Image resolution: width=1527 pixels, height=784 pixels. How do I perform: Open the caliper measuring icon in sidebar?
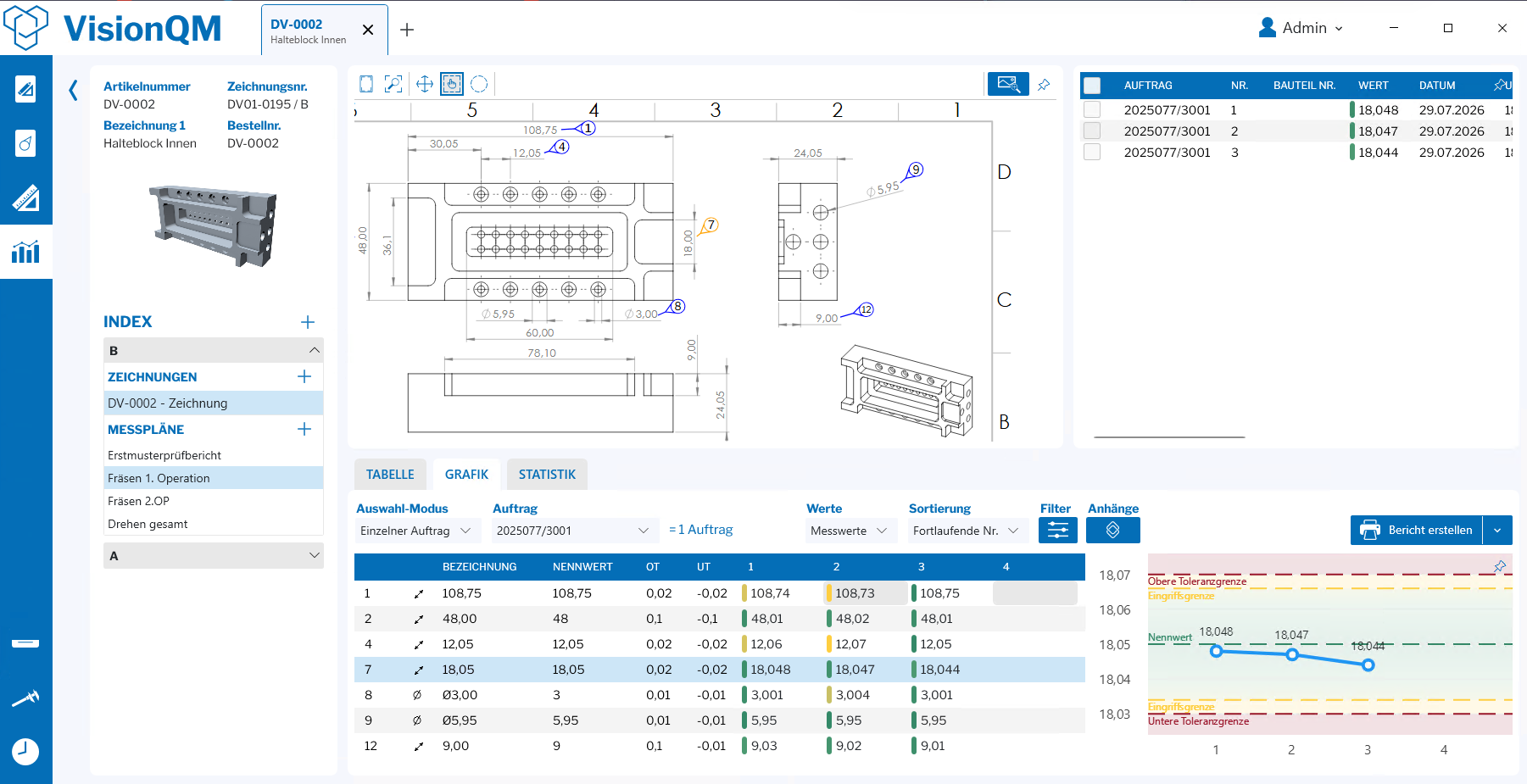[x=25, y=698]
